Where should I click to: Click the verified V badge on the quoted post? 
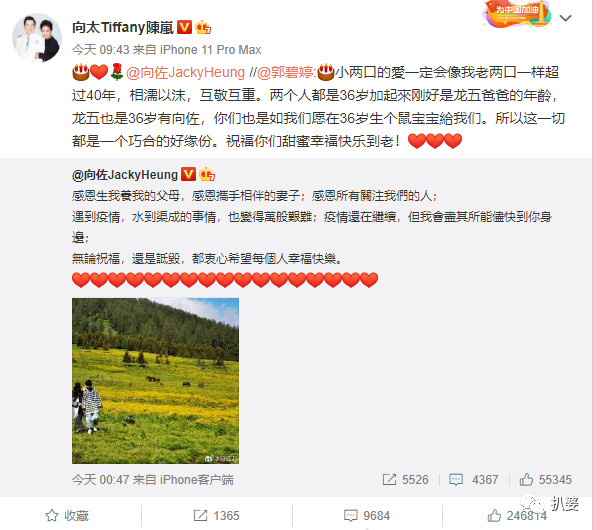(x=188, y=174)
